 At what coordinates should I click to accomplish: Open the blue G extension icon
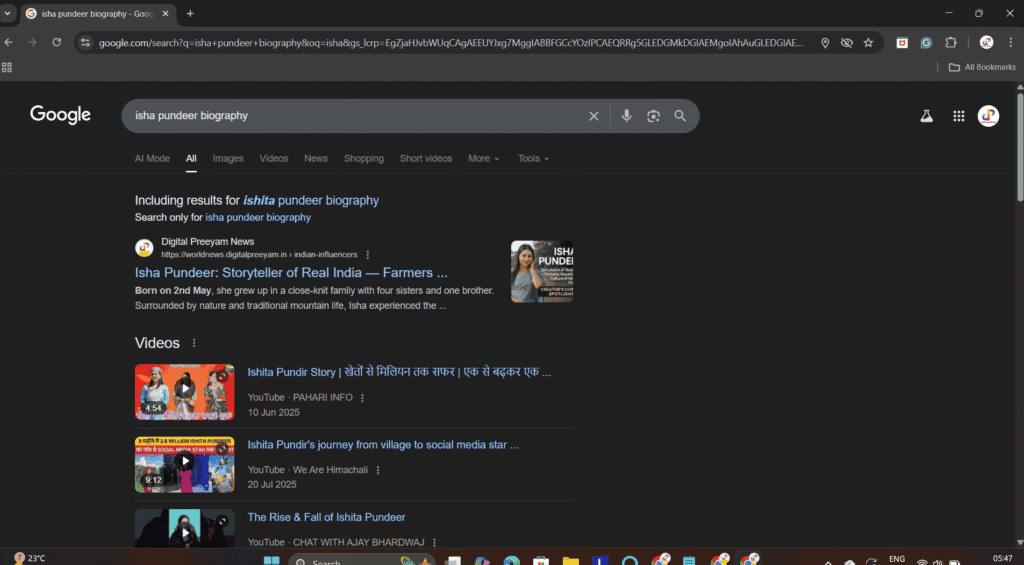(x=926, y=43)
